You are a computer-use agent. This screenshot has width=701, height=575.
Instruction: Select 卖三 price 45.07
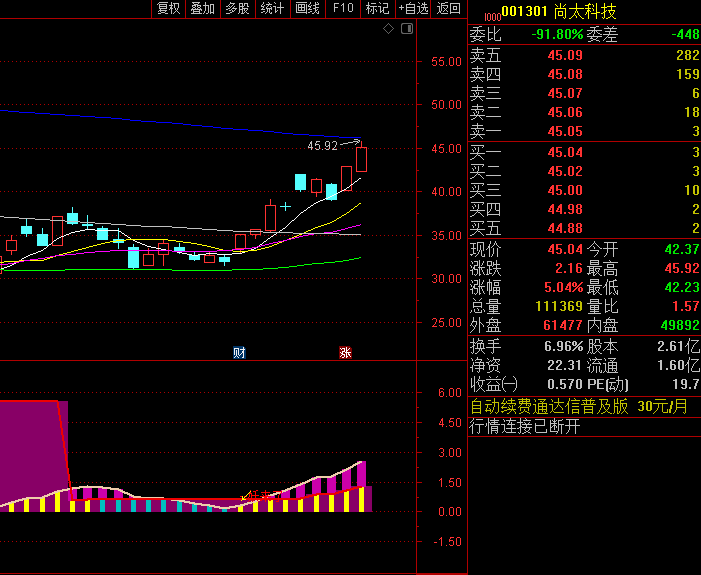pyautogui.click(x=565, y=93)
